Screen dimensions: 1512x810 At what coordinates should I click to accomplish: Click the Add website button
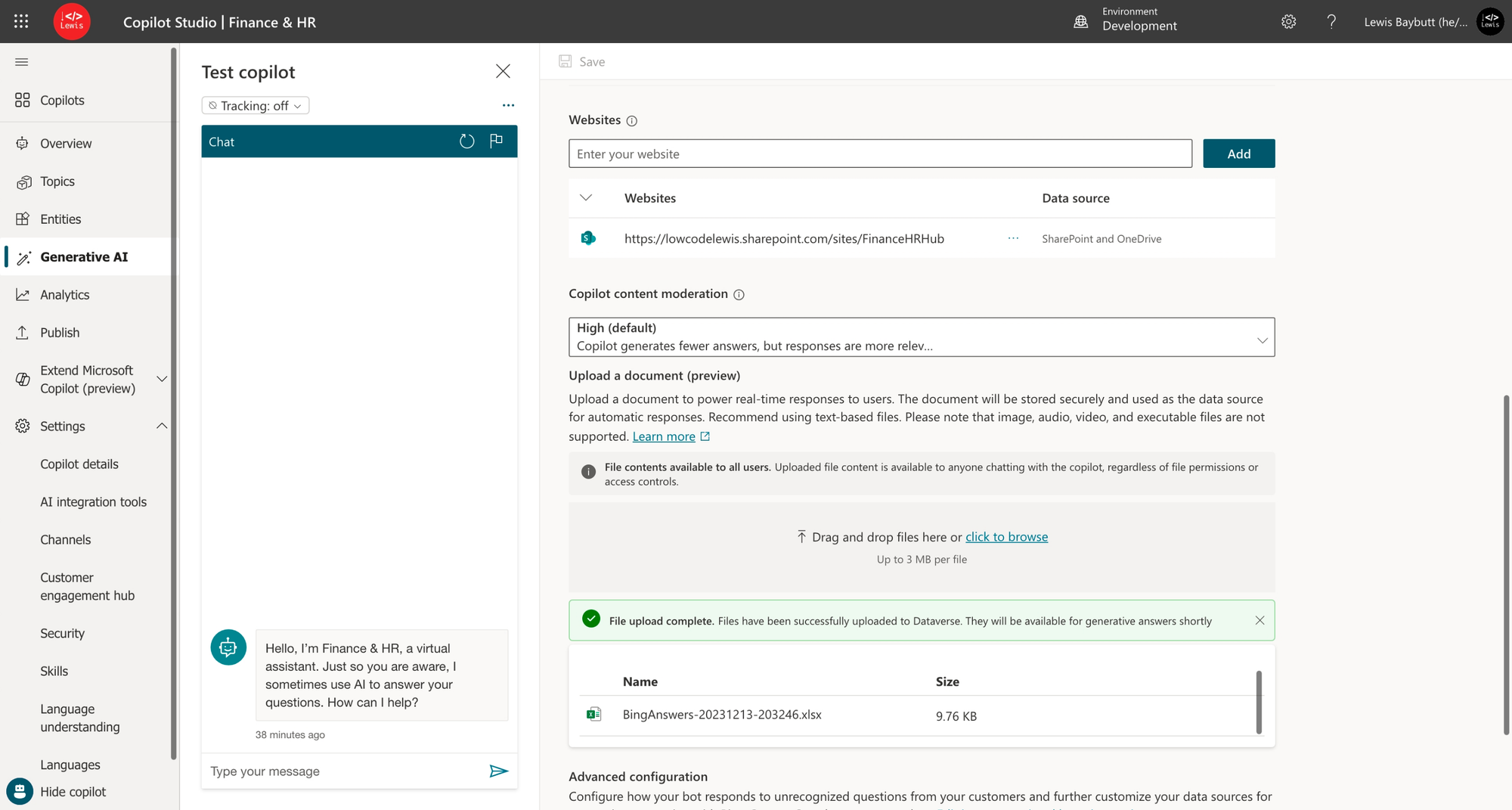pos(1238,154)
